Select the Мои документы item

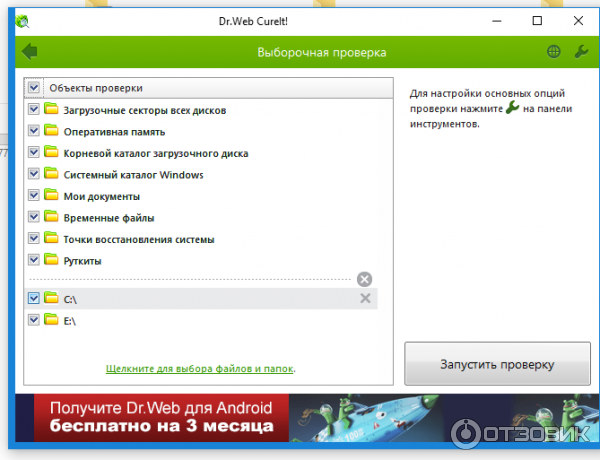pos(101,196)
